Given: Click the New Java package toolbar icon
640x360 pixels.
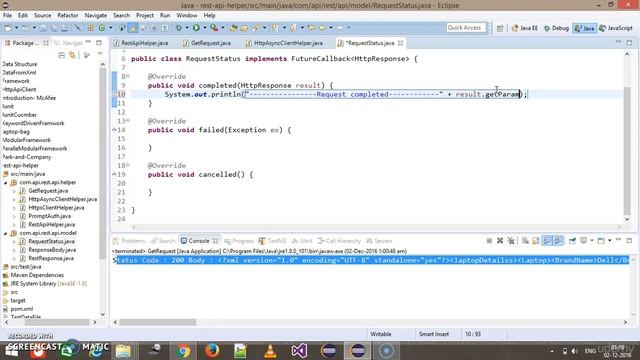Looking at the screenshot, I should [91, 28].
